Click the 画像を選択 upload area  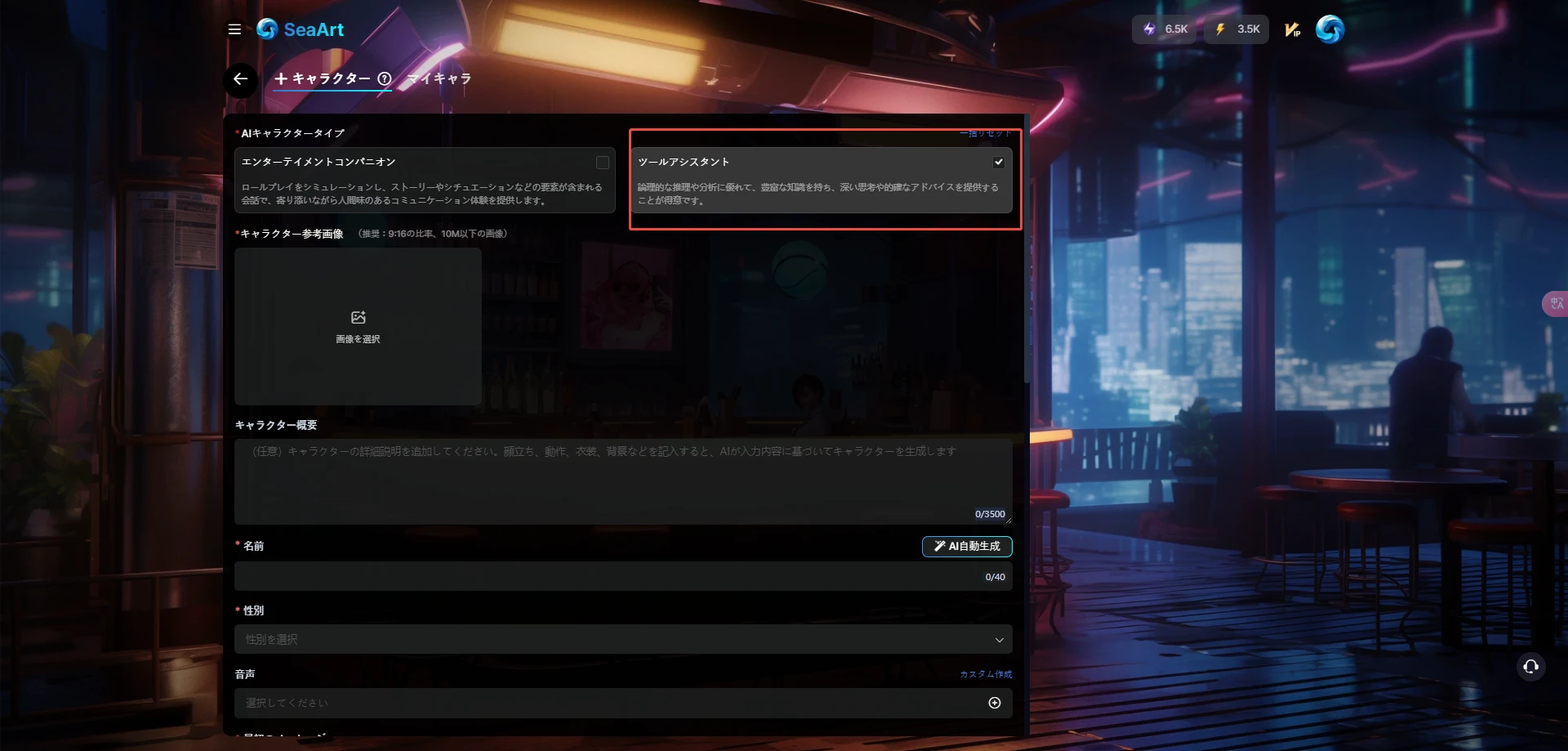(x=358, y=326)
